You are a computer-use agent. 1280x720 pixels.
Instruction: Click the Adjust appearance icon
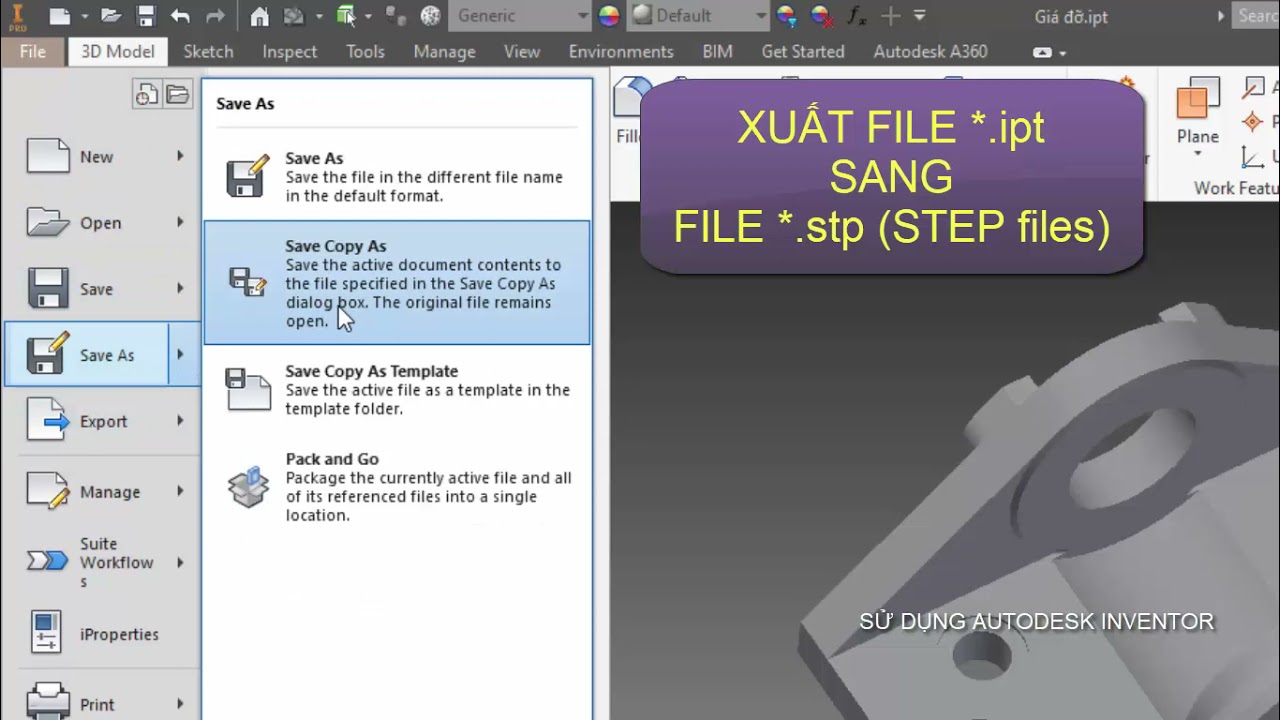(786, 16)
